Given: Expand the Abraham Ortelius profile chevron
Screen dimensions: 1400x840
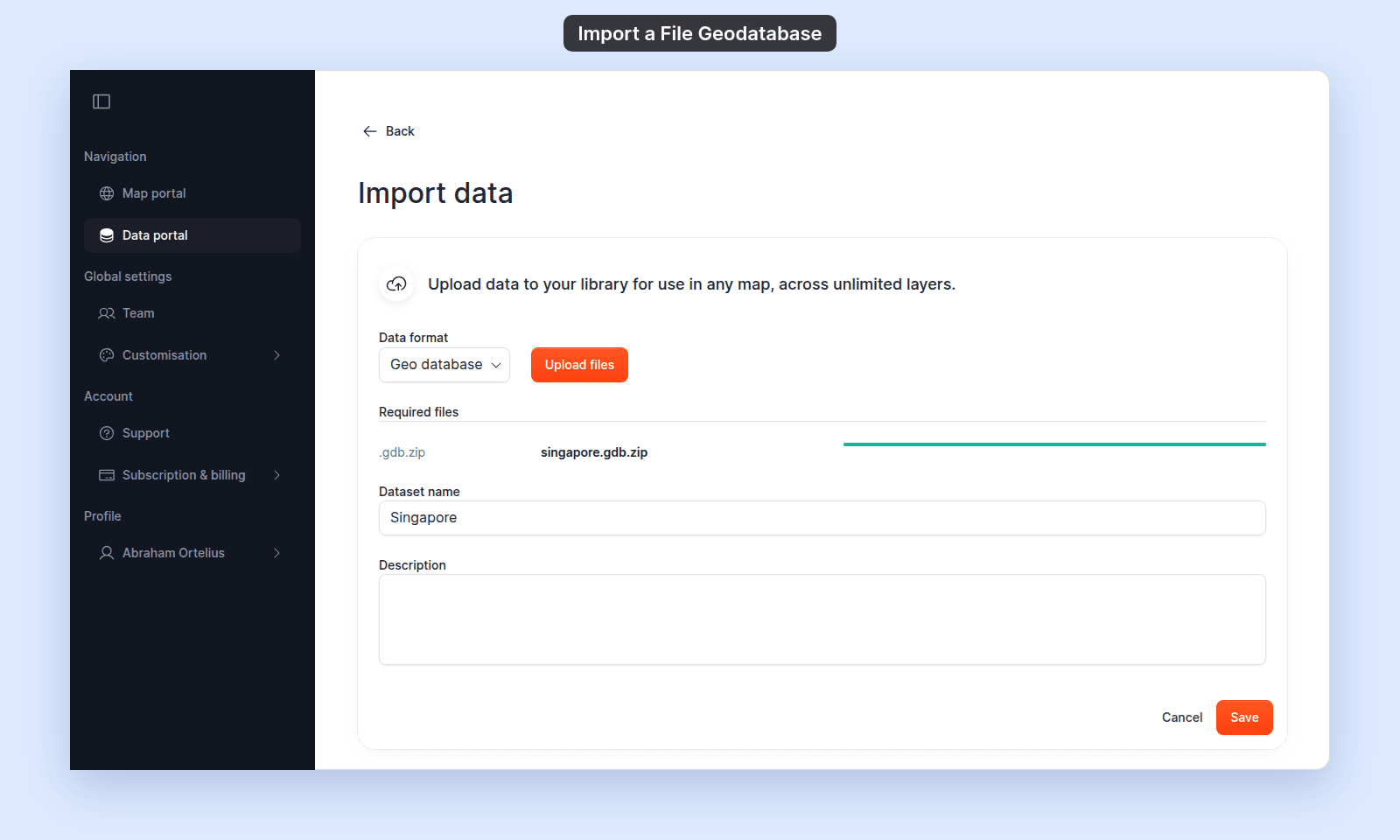Looking at the screenshot, I should (276, 553).
